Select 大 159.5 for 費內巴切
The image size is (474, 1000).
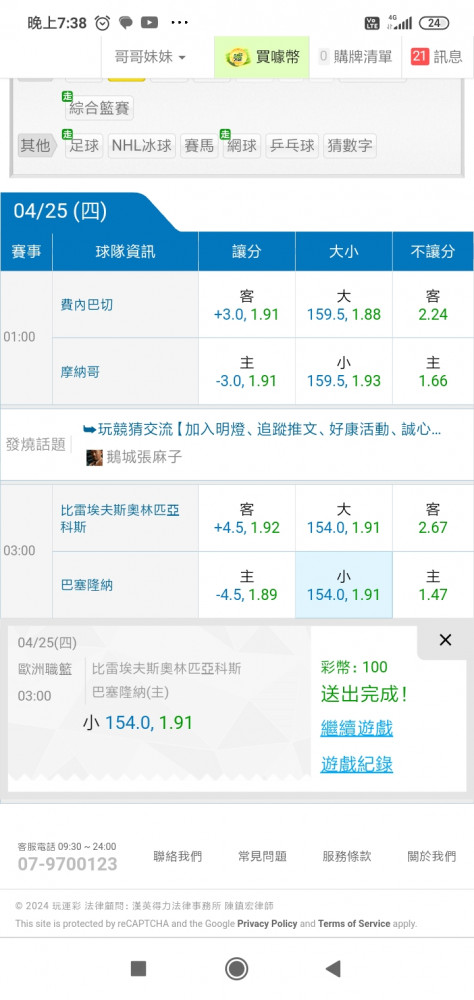(343, 305)
